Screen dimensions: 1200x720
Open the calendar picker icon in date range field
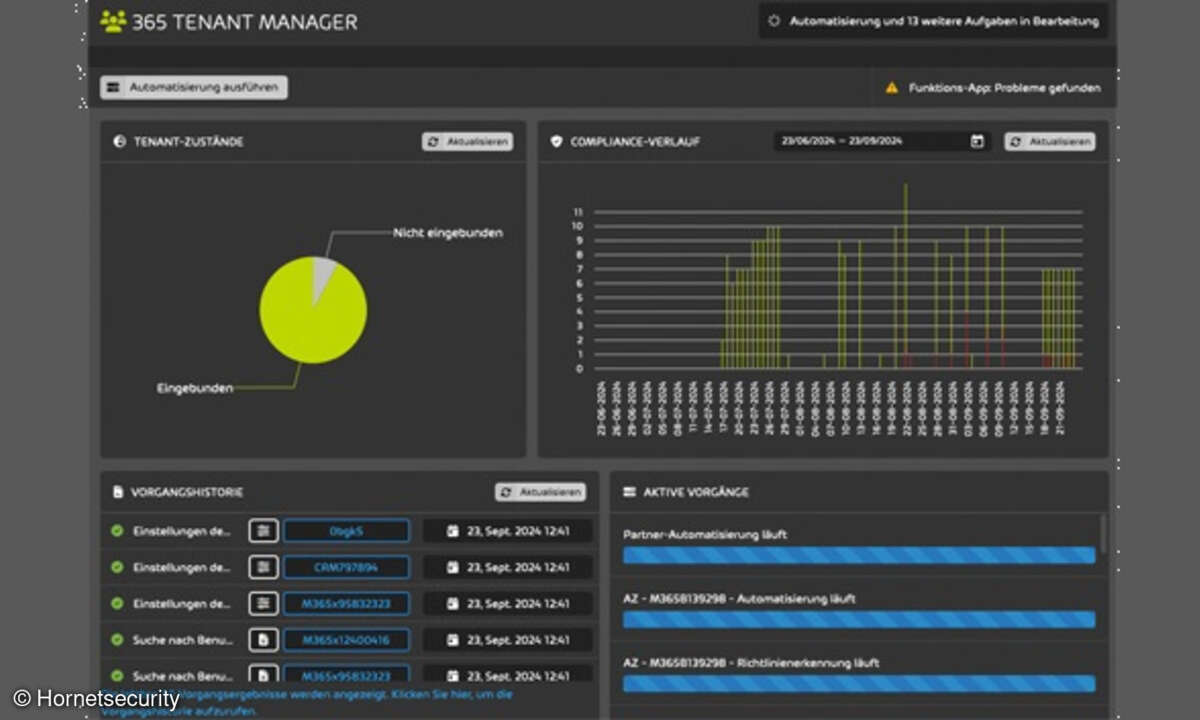977,142
